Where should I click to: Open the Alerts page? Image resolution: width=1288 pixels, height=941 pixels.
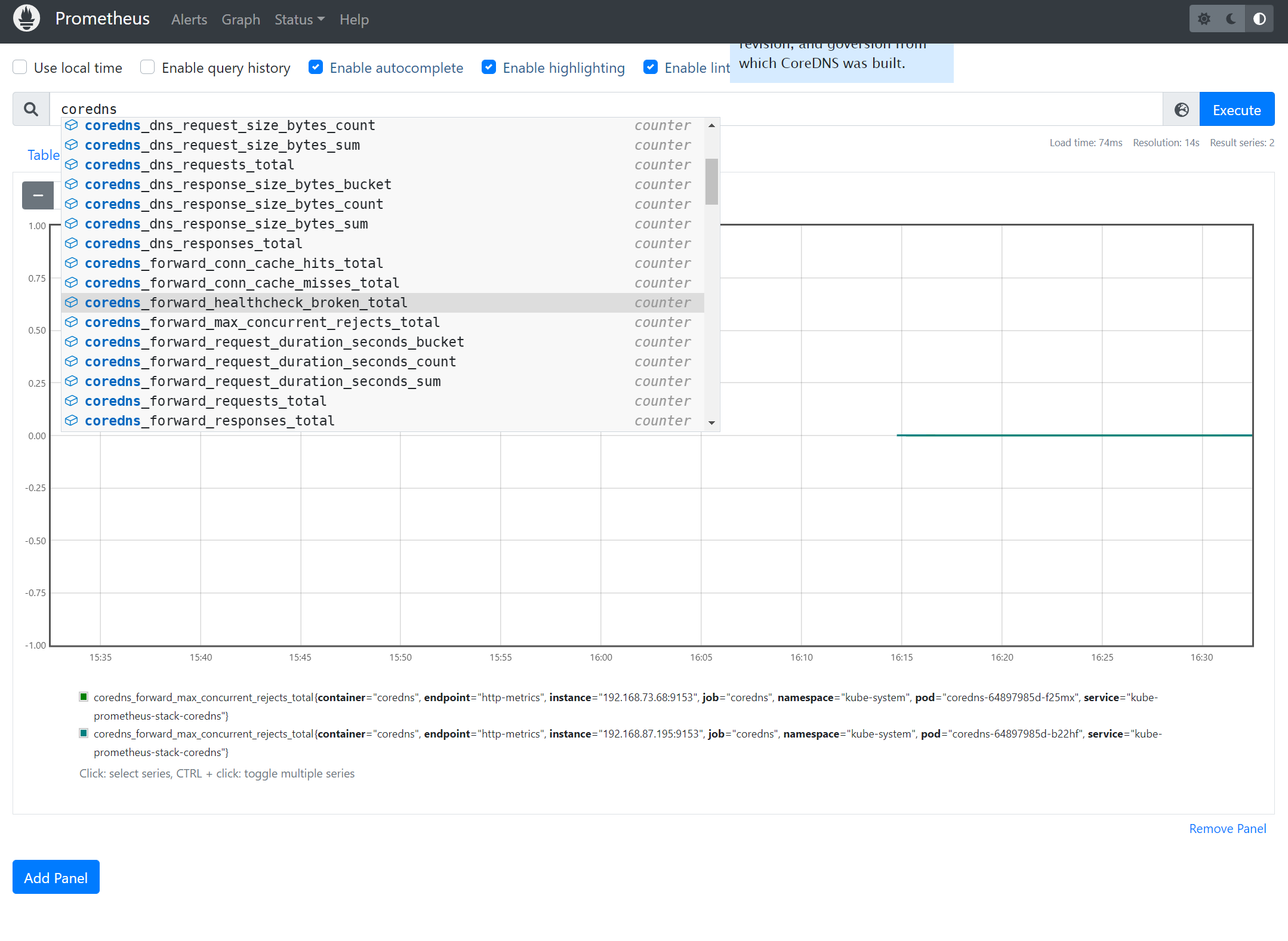pyautogui.click(x=189, y=20)
